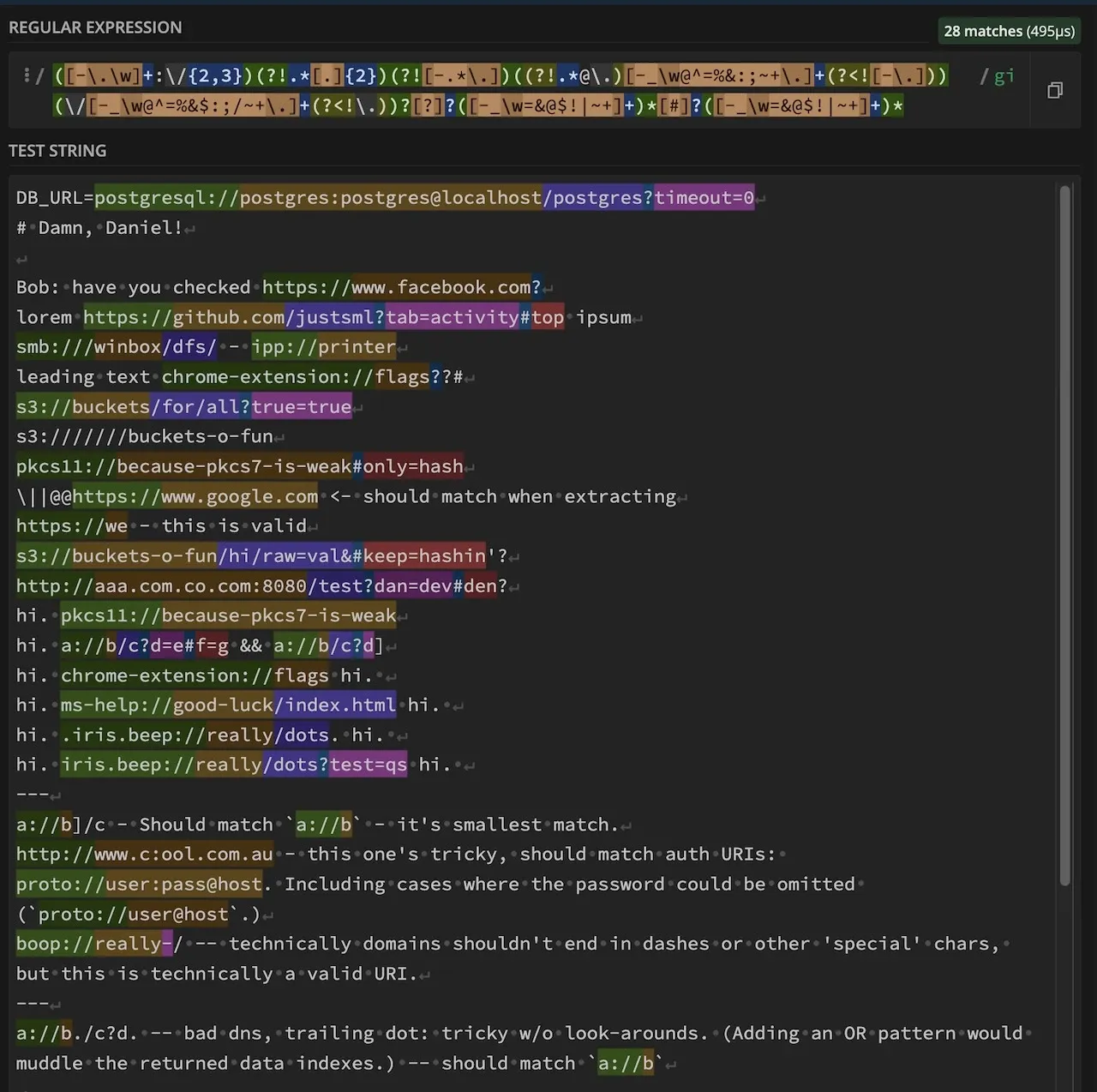Open the regex flags "gi" menu
The image size is (1097, 1092).
coord(1004,76)
